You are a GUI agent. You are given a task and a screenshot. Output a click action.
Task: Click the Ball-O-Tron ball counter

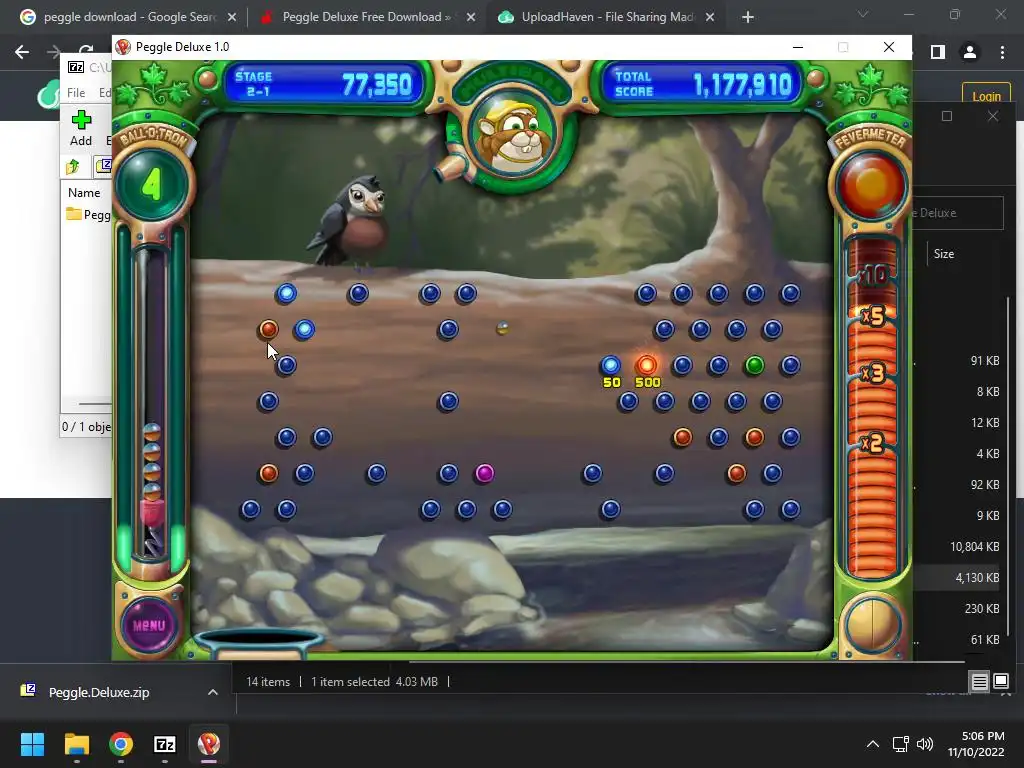click(x=152, y=185)
